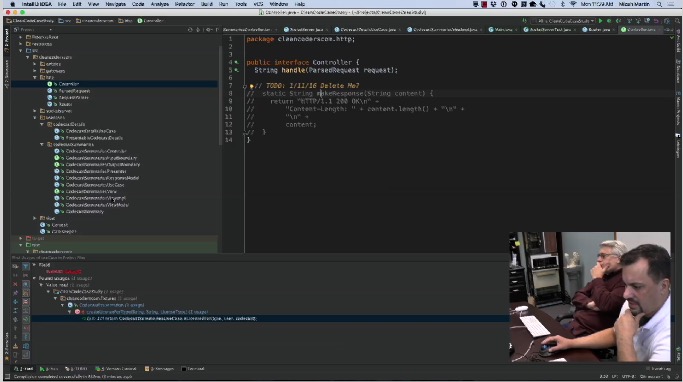Collapse the src folder in project tree

click(x=20, y=51)
